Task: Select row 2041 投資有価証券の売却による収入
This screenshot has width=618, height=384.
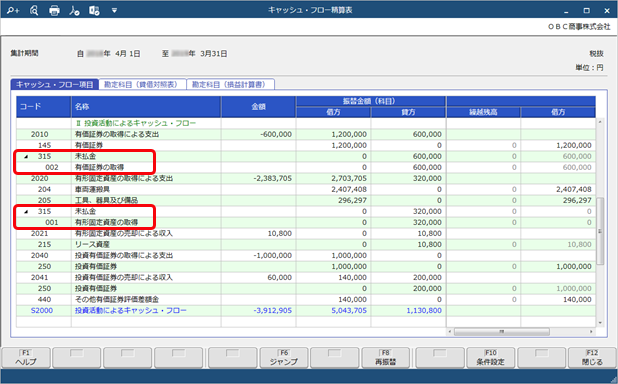Action: (306, 278)
